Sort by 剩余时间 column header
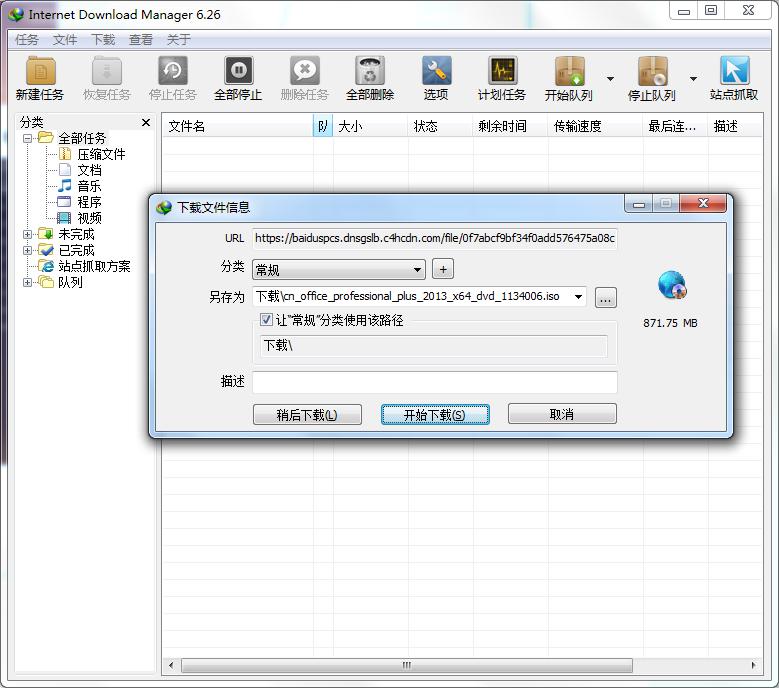779x688 pixels. coord(511,126)
